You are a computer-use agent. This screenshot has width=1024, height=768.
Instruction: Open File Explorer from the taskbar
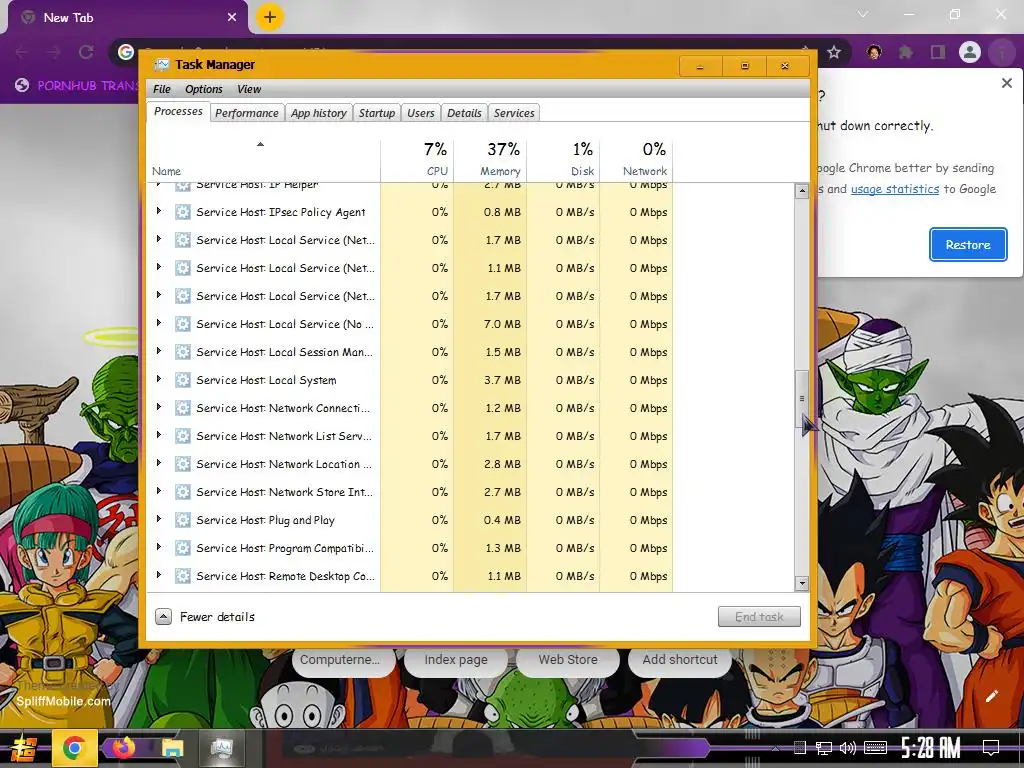point(172,748)
